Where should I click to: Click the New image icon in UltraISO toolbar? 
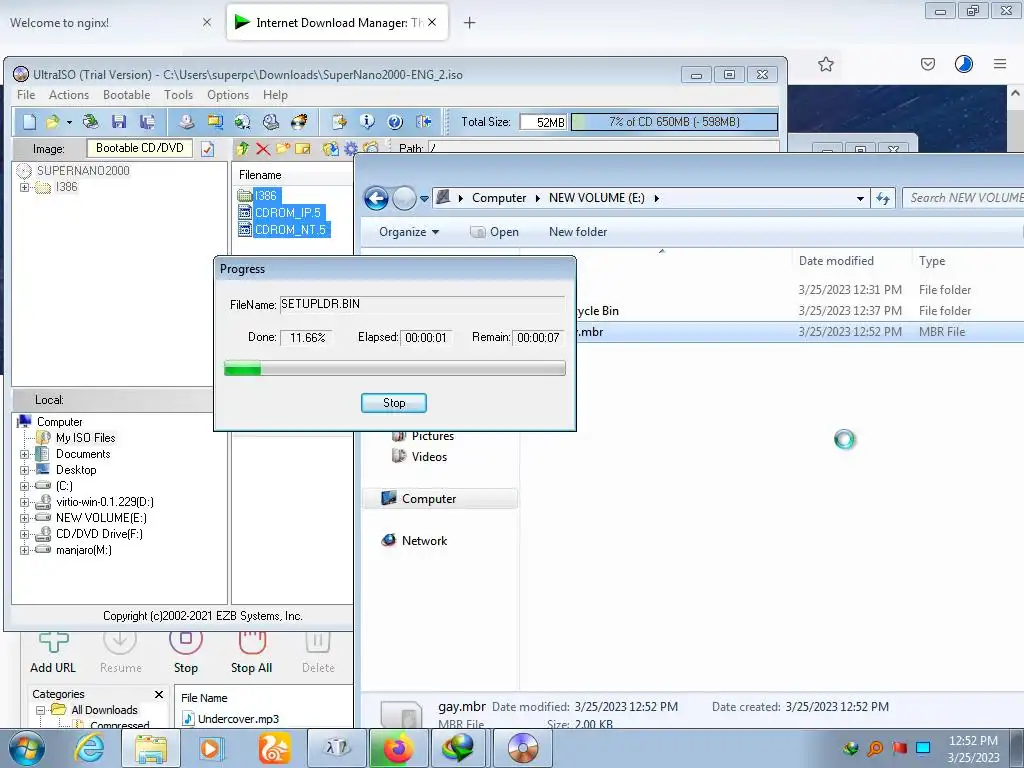pyautogui.click(x=29, y=121)
